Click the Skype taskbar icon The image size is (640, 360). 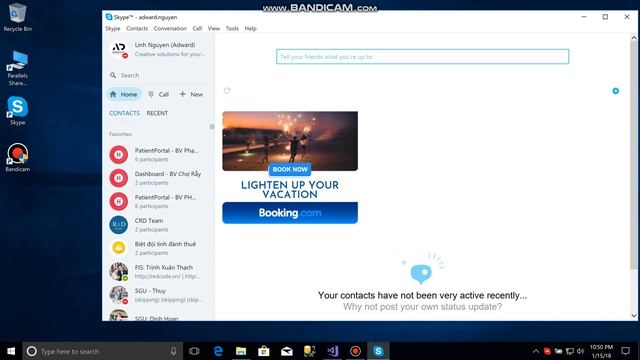pos(378,351)
